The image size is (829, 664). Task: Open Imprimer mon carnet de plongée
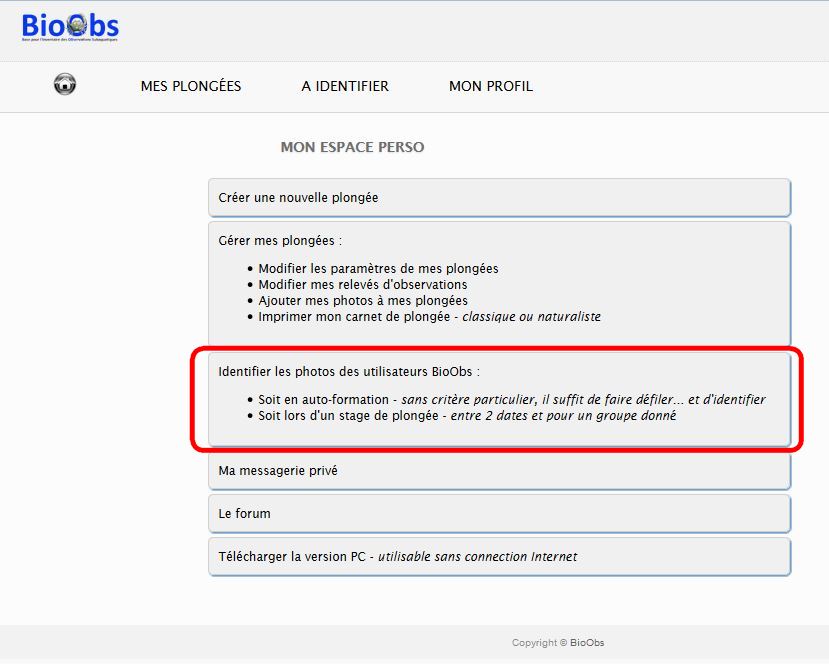354,317
